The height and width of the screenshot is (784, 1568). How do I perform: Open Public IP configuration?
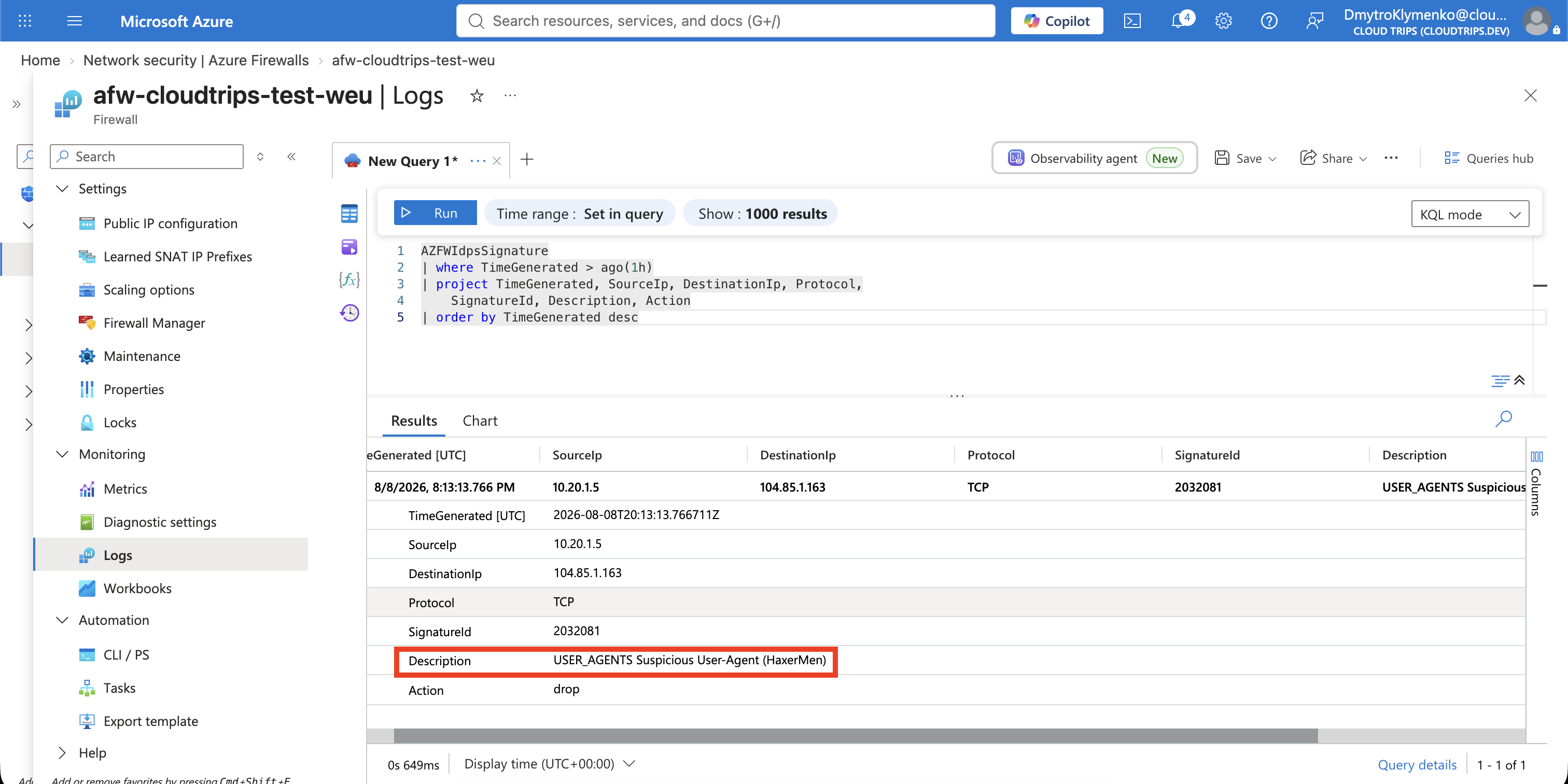click(x=171, y=223)
